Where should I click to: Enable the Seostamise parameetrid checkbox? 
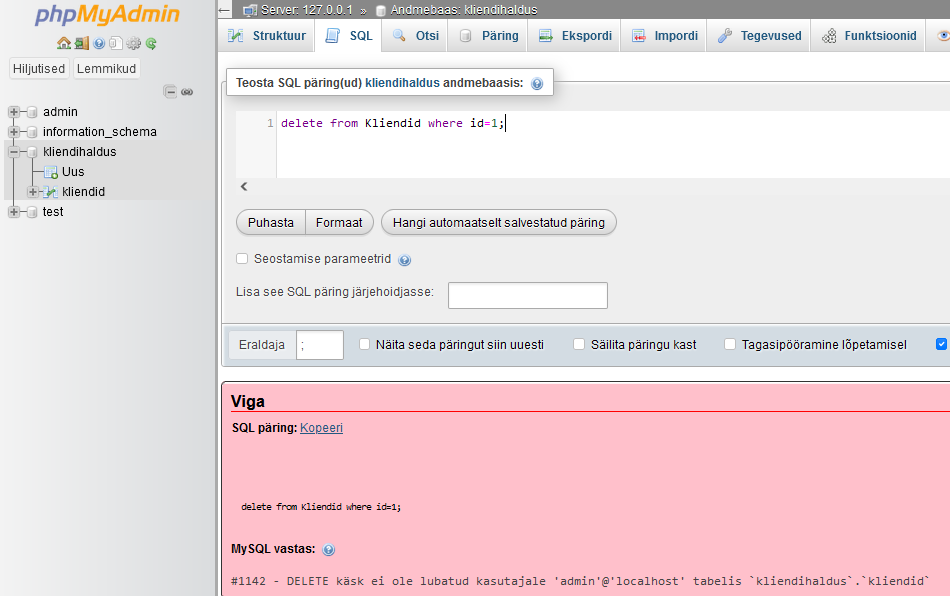coord(242,259)
